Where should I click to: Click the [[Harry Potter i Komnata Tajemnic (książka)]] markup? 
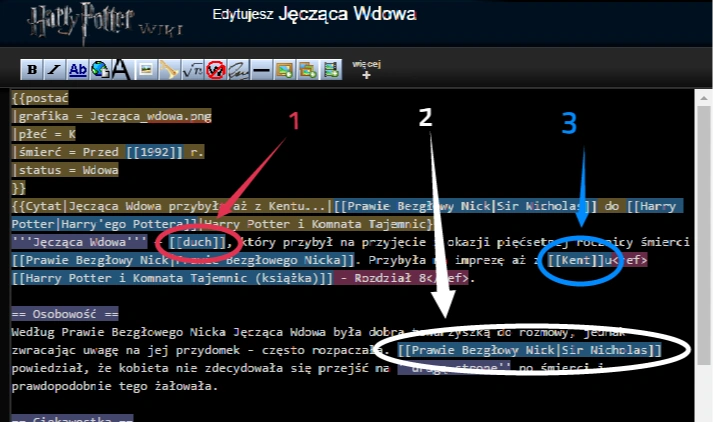click(x=172, y=278)
